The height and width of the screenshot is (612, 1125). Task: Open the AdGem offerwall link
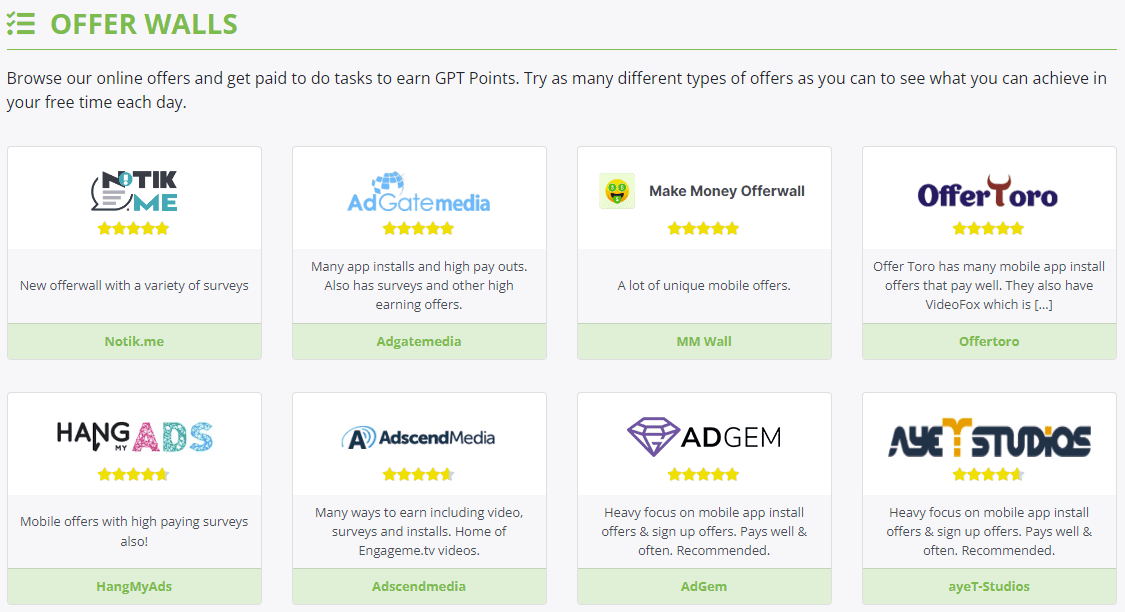(x=704, y=586)
